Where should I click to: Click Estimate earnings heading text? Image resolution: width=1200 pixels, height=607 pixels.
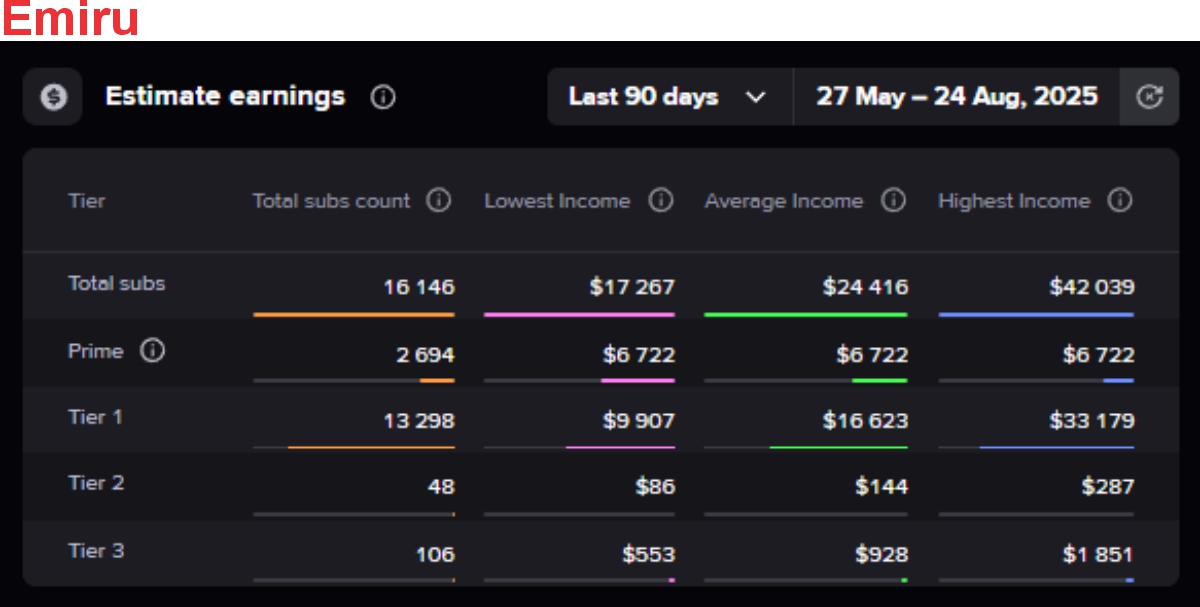point(225,96)
